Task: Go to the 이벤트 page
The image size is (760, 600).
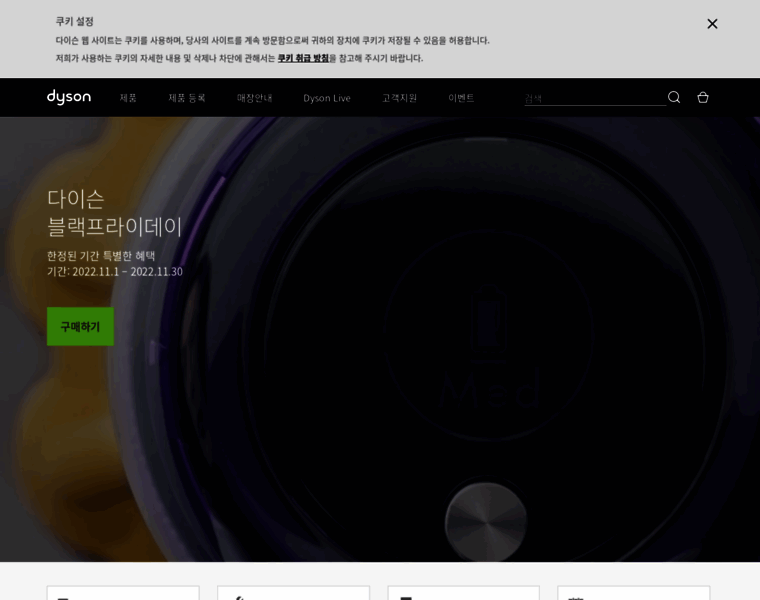Action: [461, 98]
